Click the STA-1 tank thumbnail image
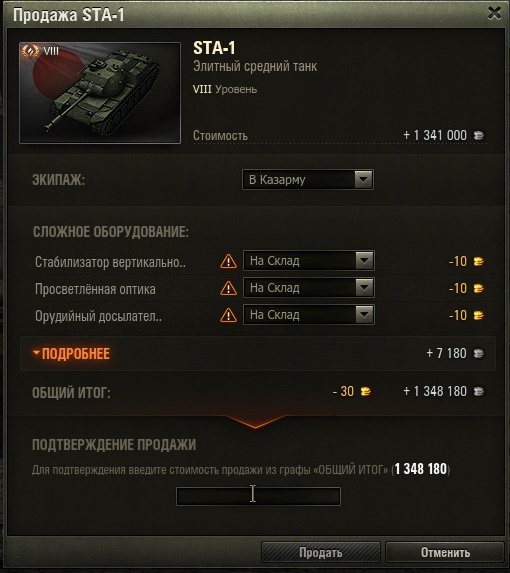This screenshot has height=573, width=510. coord(100,93)
